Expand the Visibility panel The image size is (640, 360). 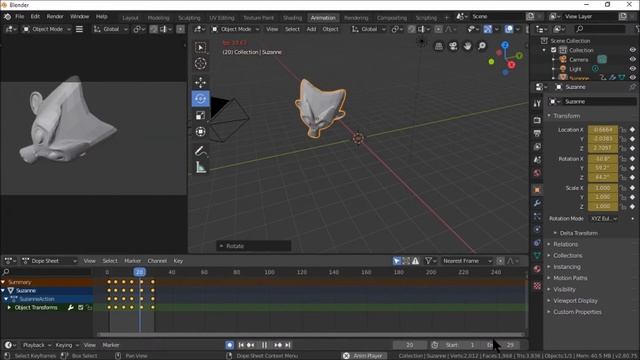coord(549,289)
